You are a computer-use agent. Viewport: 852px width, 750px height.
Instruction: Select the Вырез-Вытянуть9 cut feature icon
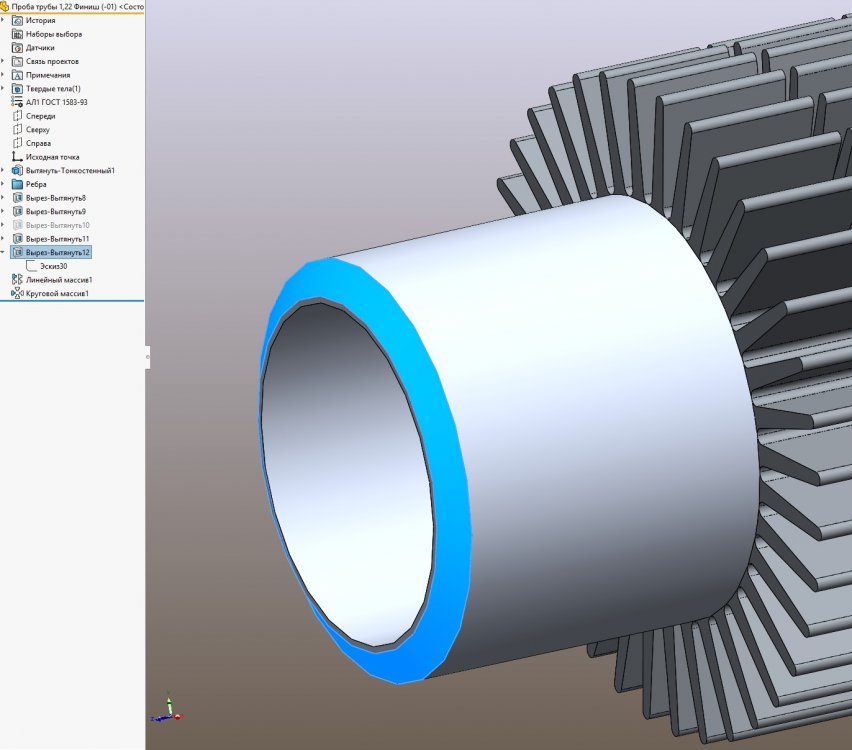pyautogui.click(x=17, y=211)
